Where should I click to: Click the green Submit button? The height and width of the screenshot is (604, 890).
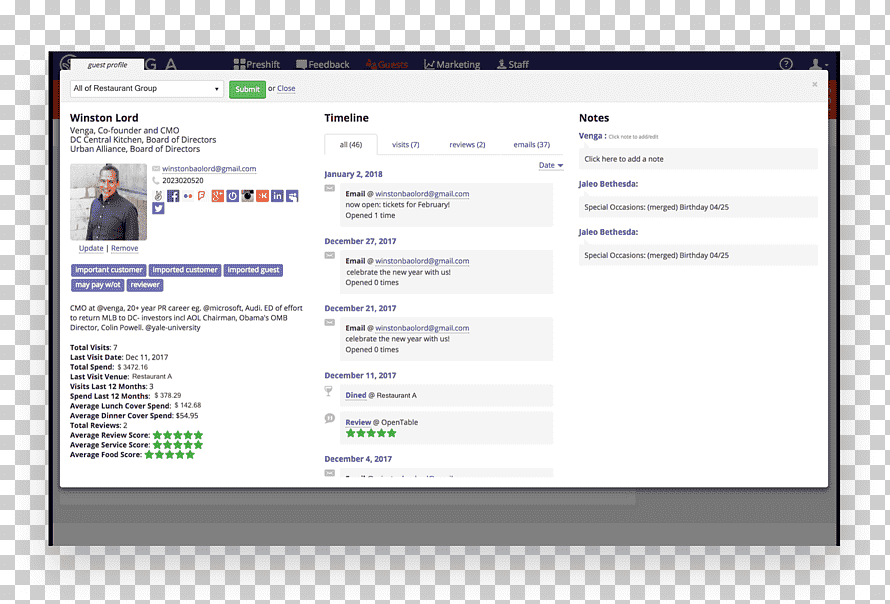(247, 89)
